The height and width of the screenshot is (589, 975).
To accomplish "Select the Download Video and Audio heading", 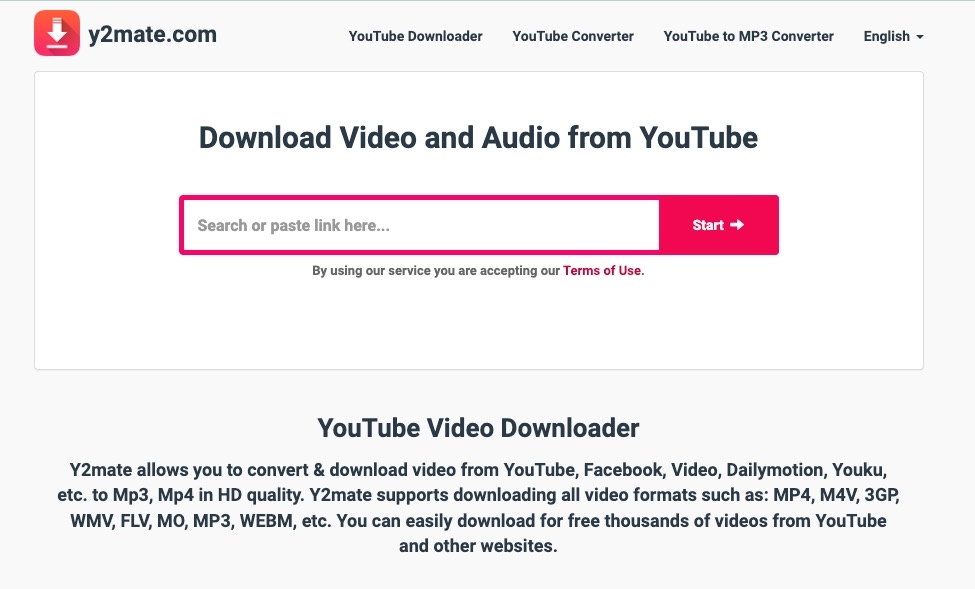I will coord(478,137).
